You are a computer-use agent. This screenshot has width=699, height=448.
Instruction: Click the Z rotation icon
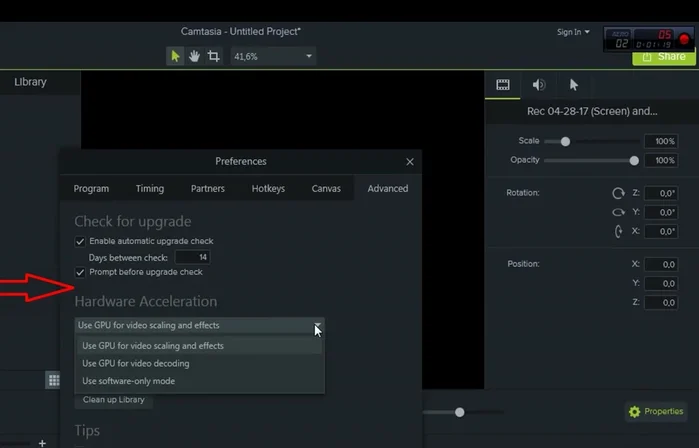tap(618, 193)
